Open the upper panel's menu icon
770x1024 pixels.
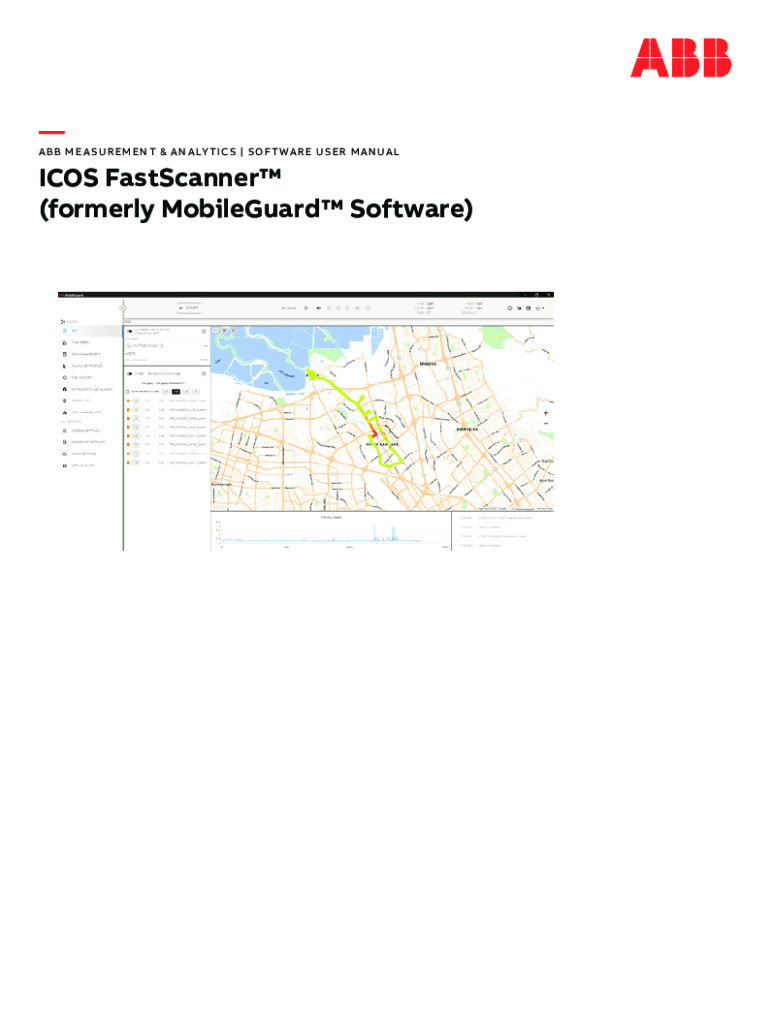[203, 330]
